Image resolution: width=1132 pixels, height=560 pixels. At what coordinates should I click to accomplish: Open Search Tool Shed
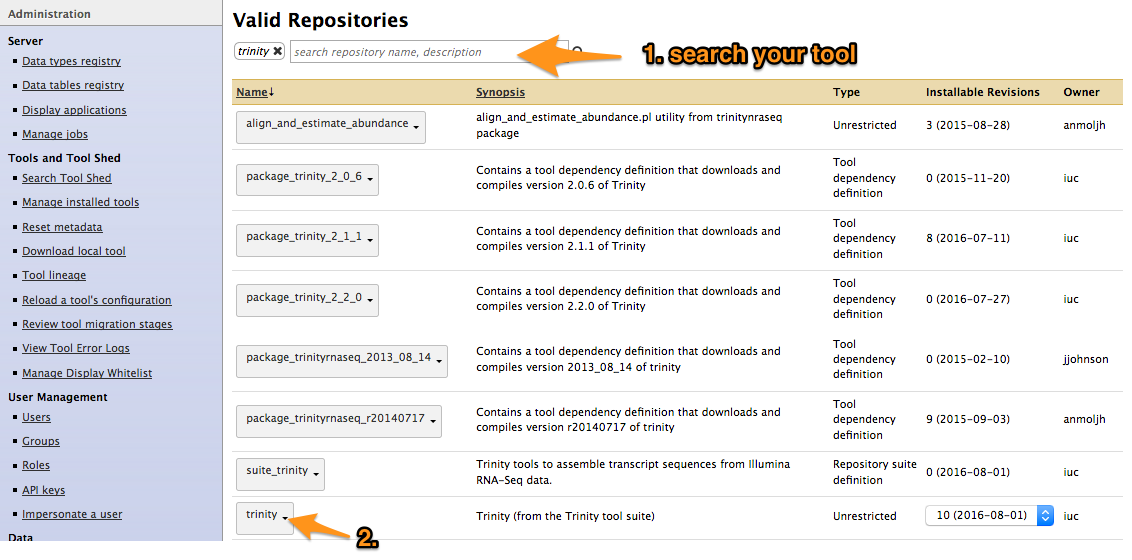[x=67, y=178]
